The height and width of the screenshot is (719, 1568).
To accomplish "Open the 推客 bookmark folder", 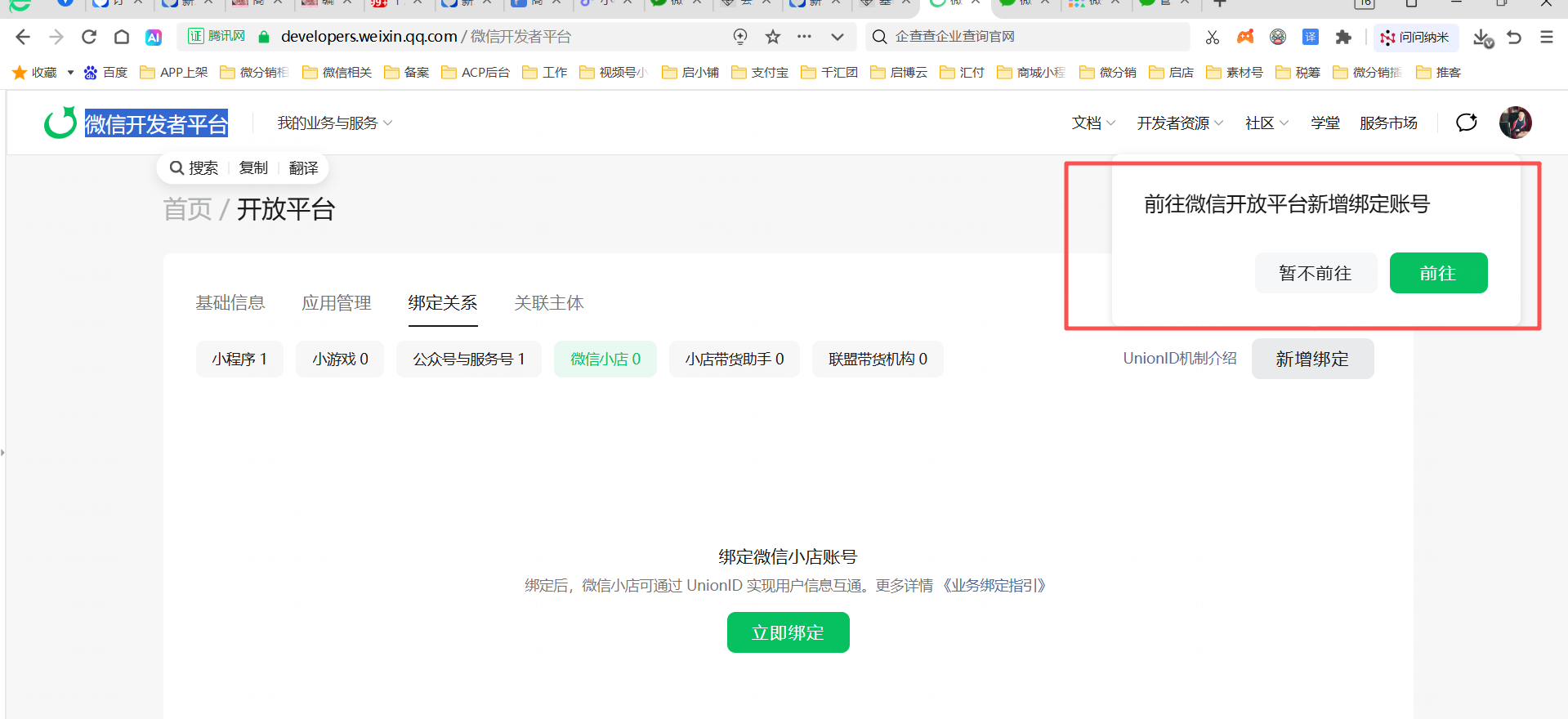I will coord(1439,73).
